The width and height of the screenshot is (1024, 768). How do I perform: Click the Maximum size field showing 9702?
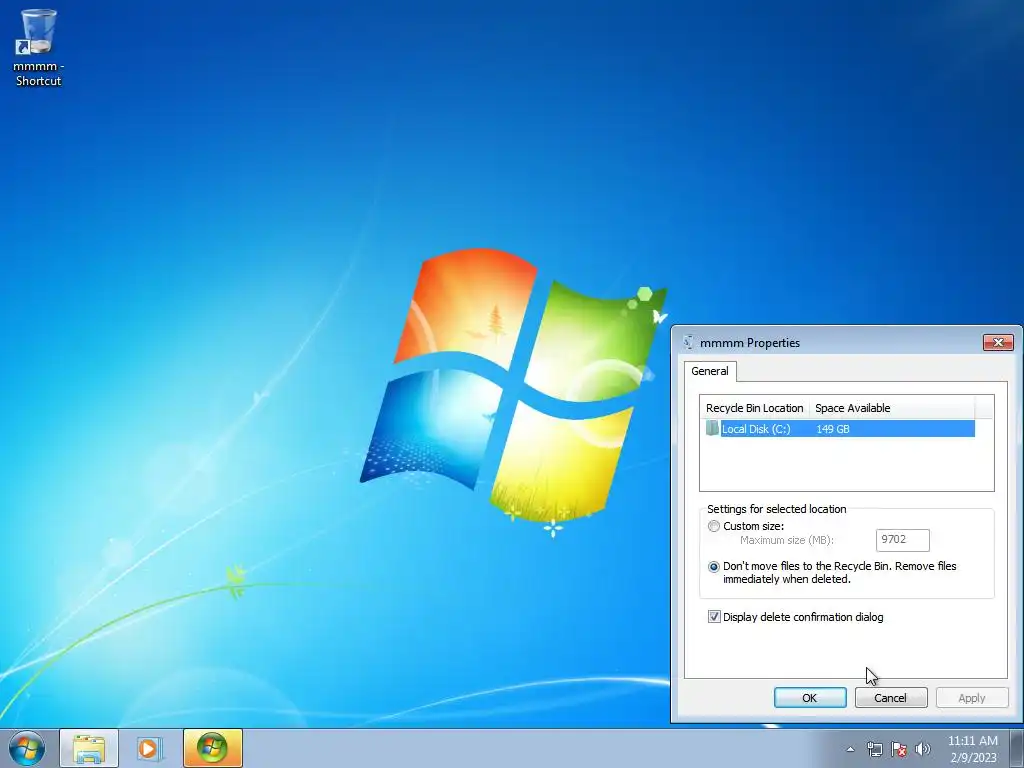tap(903, 539)
